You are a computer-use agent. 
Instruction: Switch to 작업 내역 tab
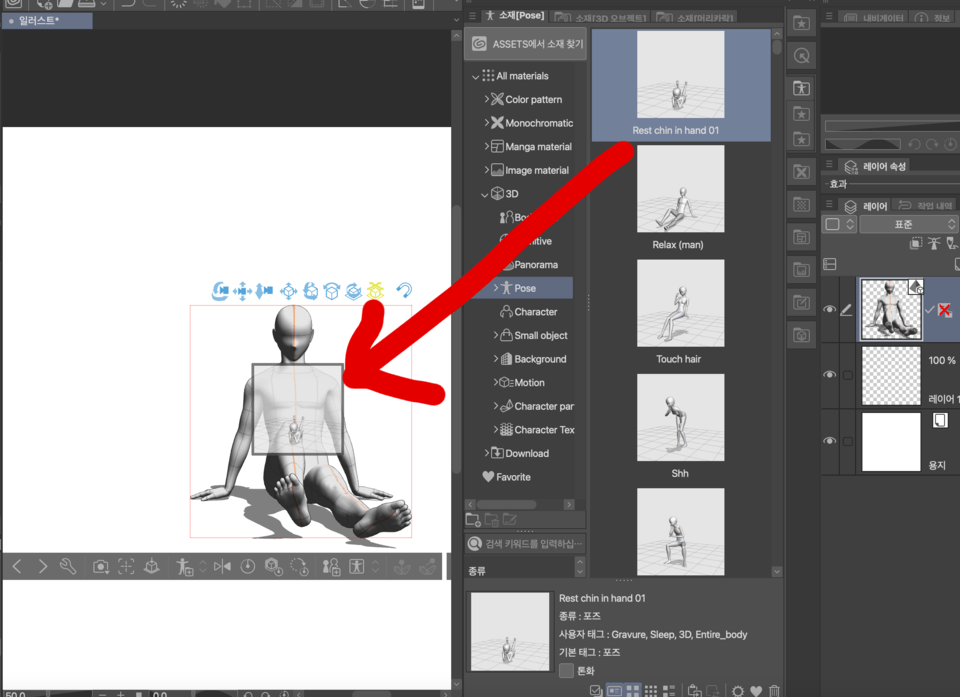(x=926, y=205)
